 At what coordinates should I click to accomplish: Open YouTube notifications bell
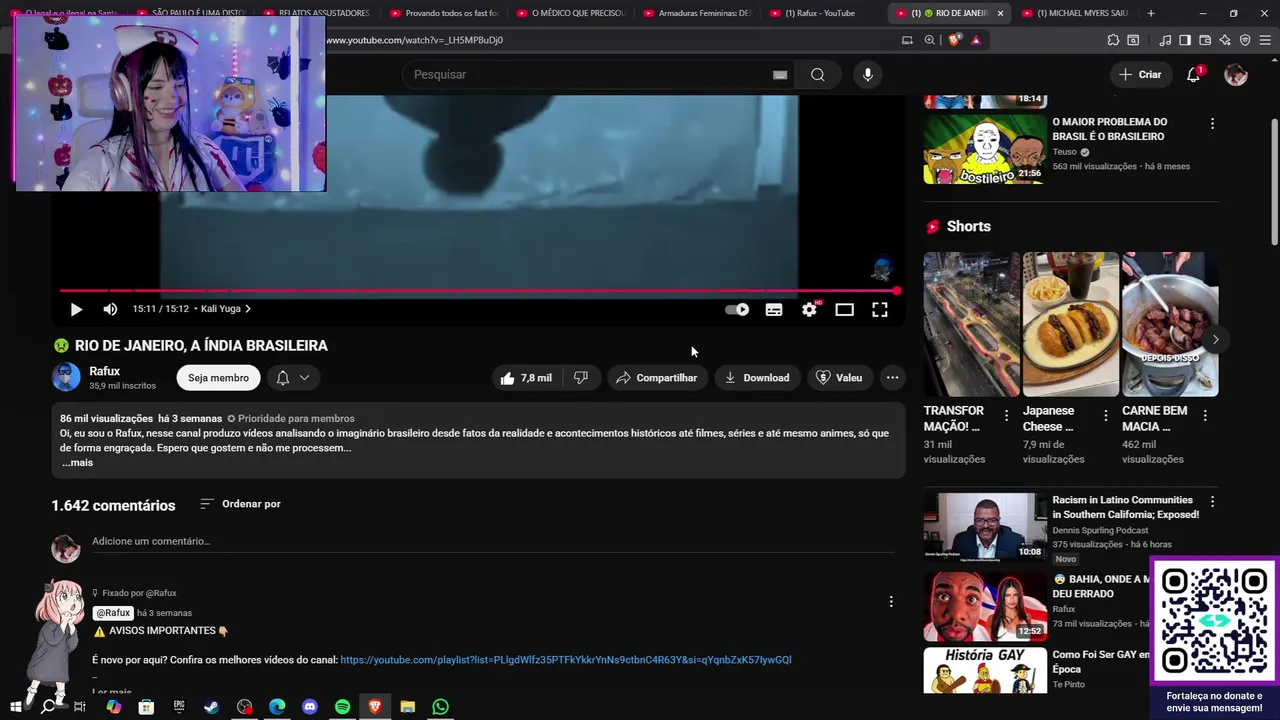[1194, 75]
